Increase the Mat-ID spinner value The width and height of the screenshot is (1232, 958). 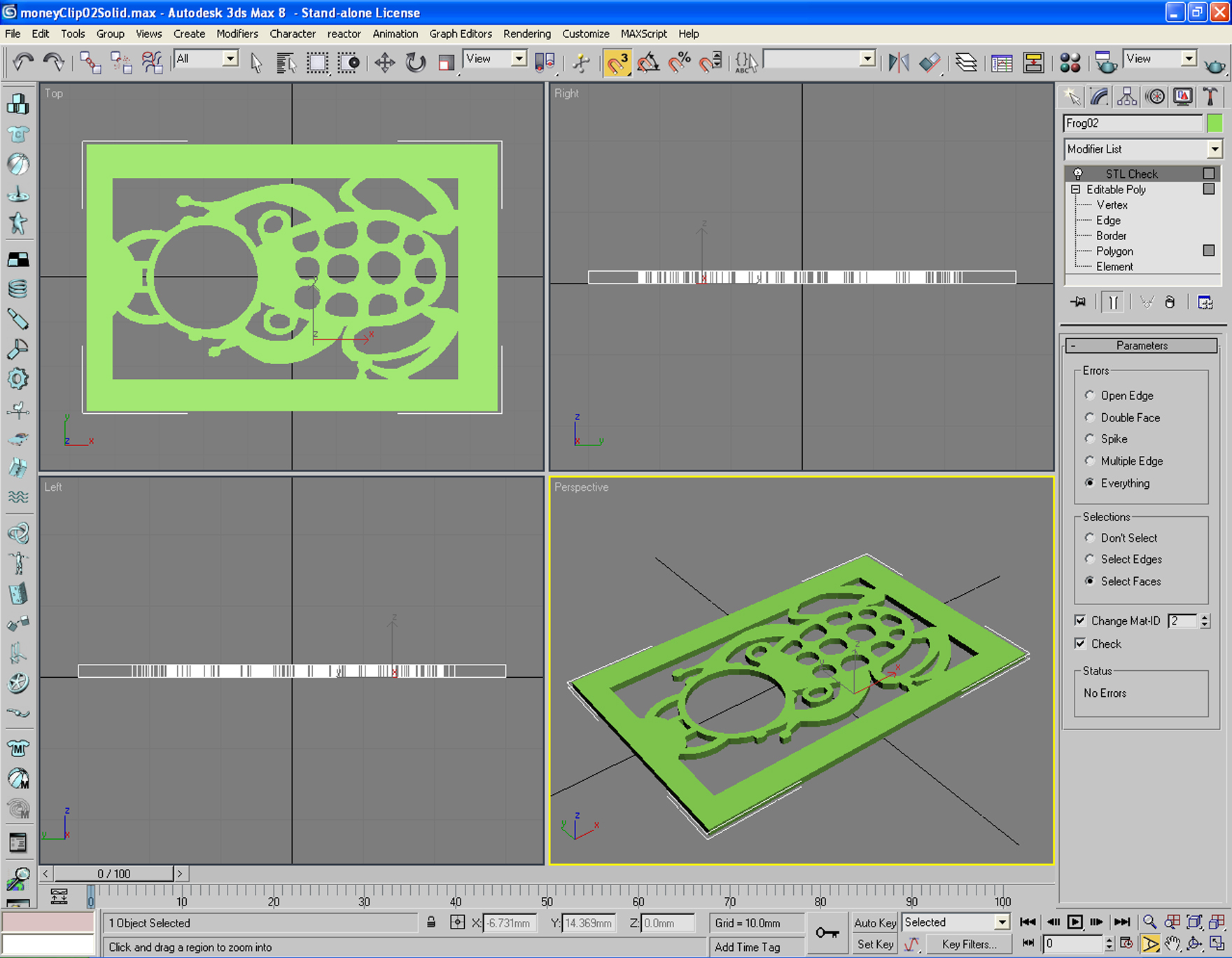coord(1205,618)
